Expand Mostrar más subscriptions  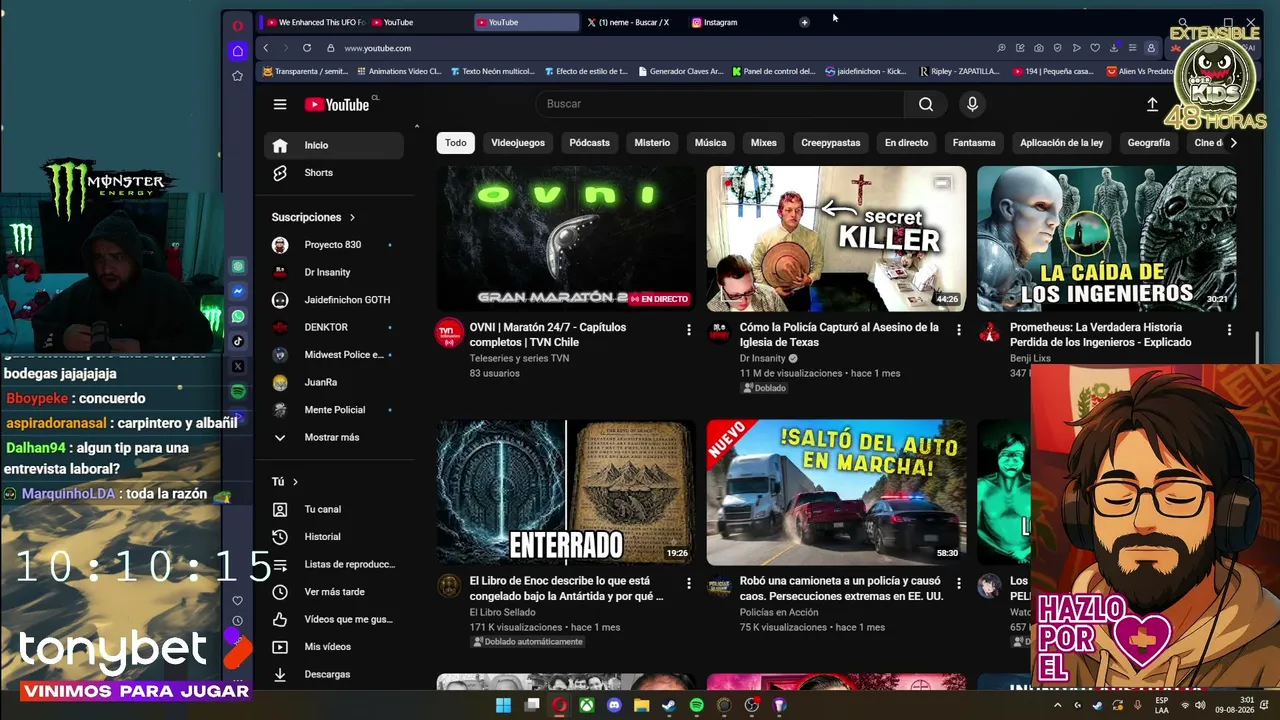[x=334, y=437]
